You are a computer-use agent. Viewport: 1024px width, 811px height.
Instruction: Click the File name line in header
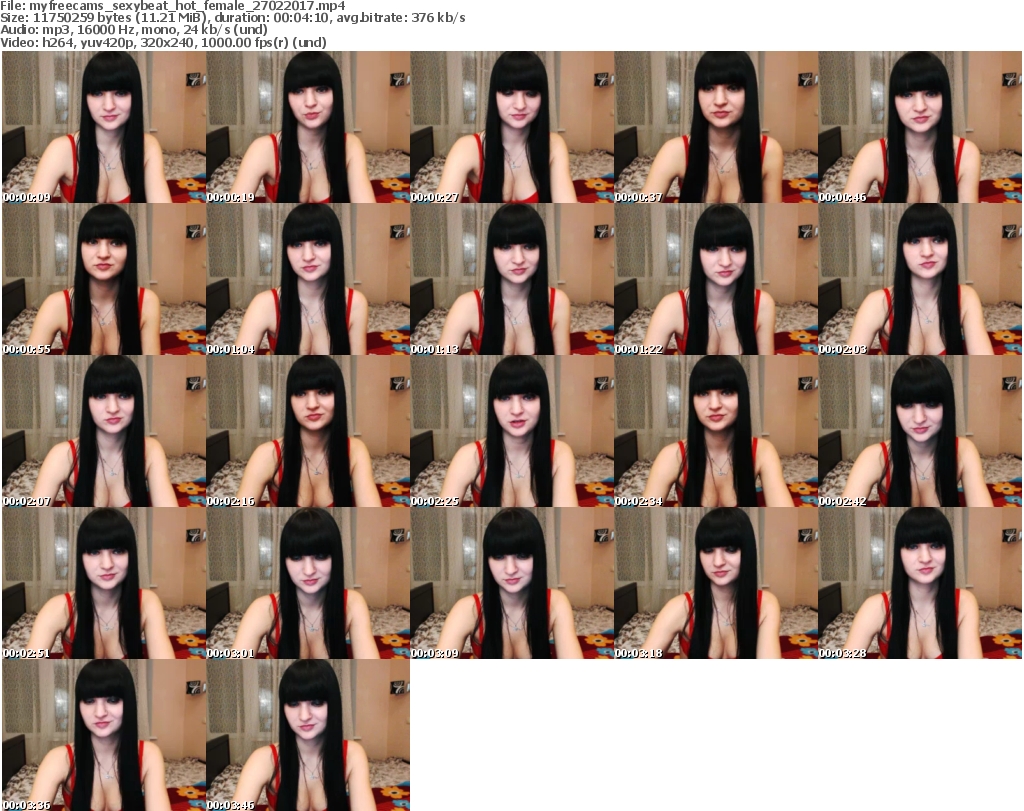point(173,6)
